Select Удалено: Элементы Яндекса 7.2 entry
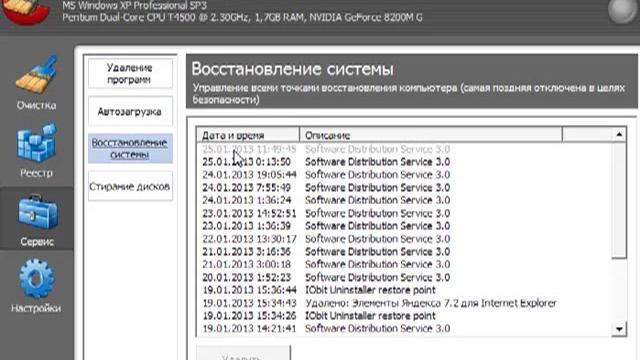Image resolution: width=640 pixels, height=360 pixels. tap(404, 303)
